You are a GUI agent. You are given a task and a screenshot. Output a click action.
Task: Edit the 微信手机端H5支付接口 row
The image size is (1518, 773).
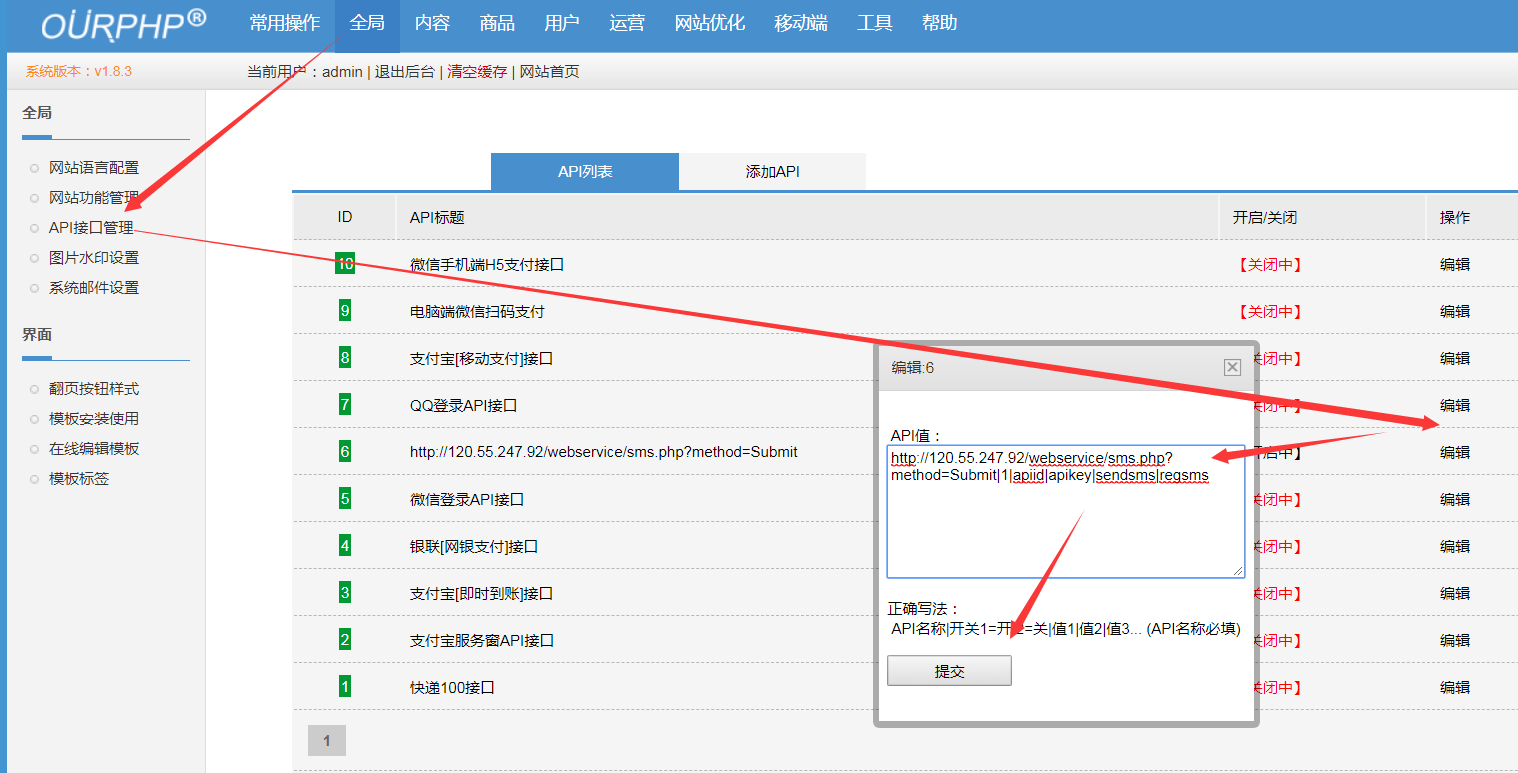pos(1454,265)
